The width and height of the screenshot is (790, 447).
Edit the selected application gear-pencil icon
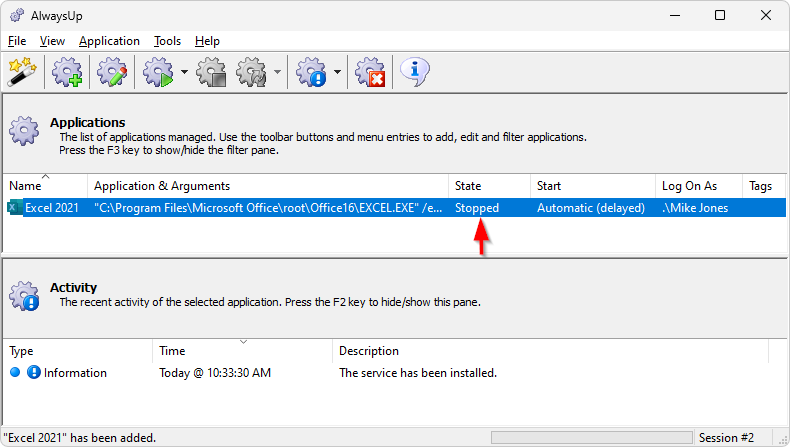[x=112, y=72]
